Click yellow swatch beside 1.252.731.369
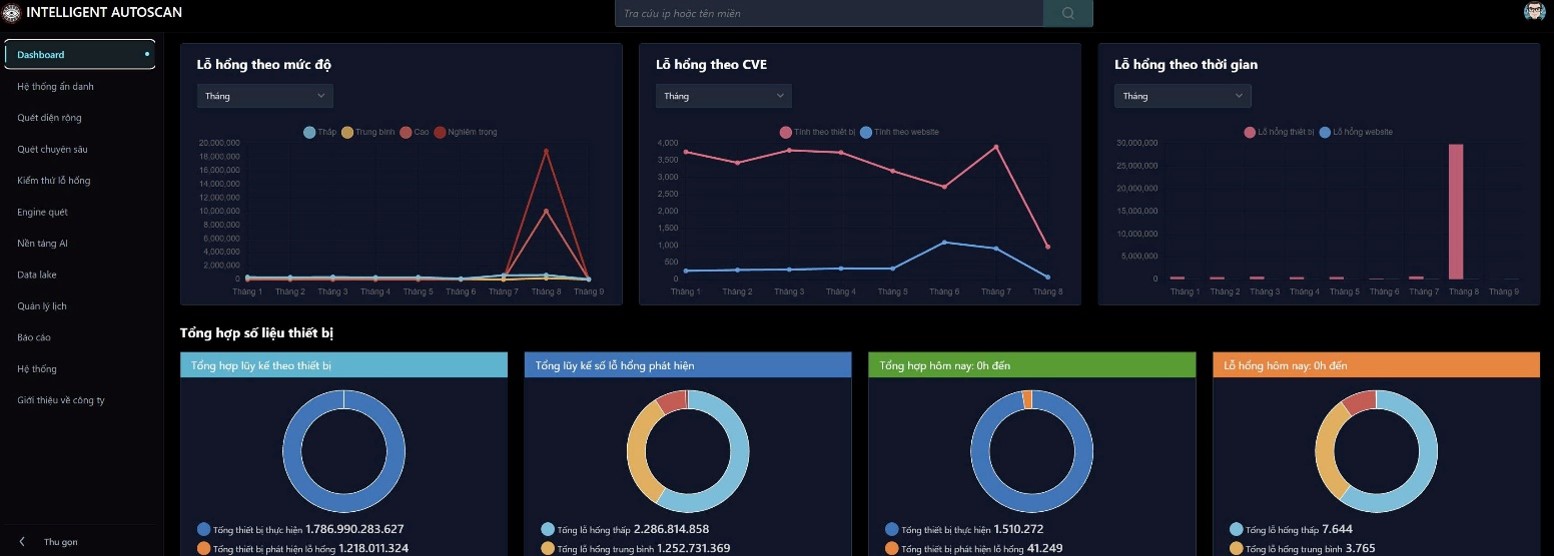The image size is (1554, 556). click(548, 548)
